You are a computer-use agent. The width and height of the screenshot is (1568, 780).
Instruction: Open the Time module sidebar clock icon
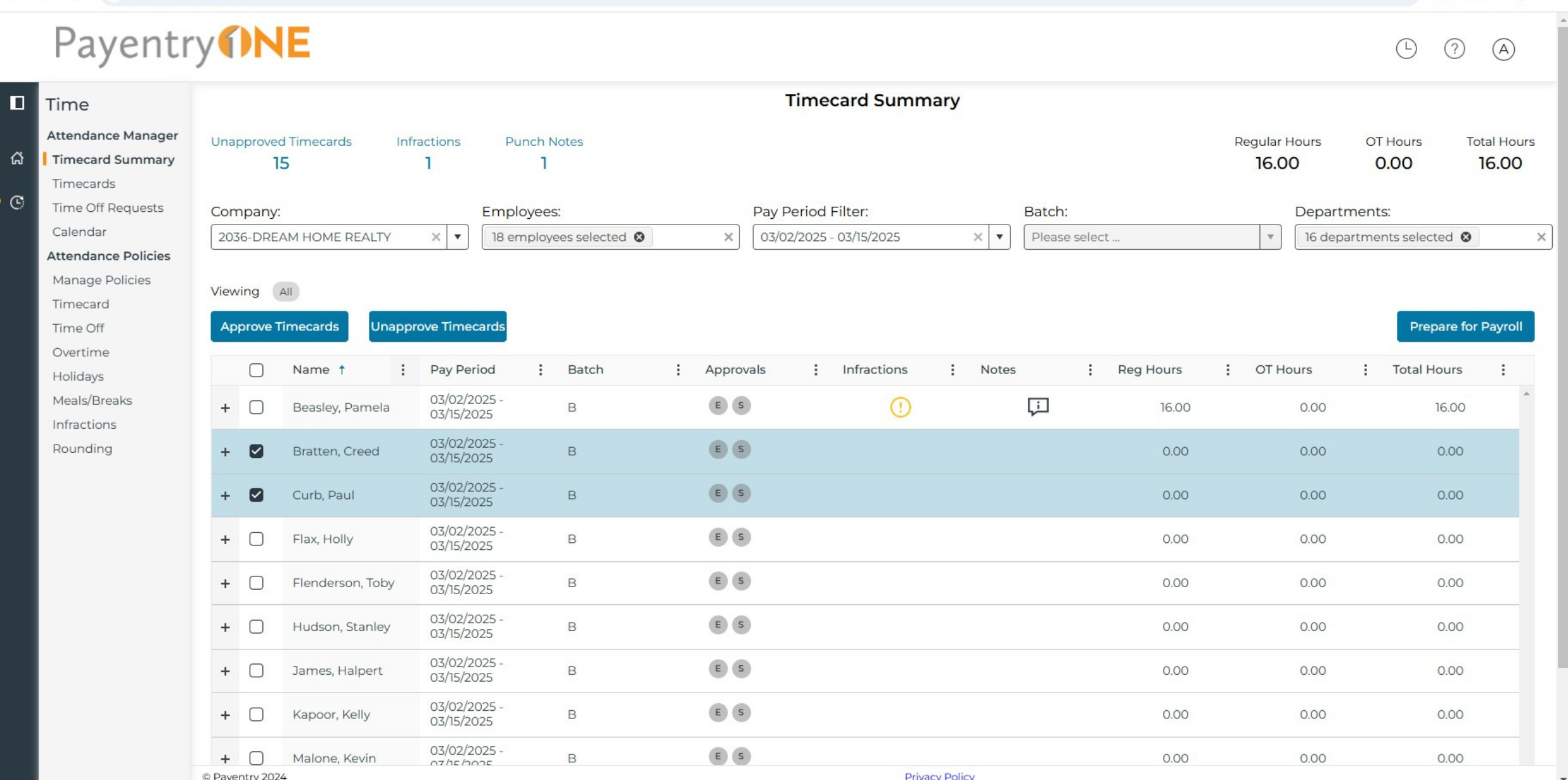pos(17,202)
